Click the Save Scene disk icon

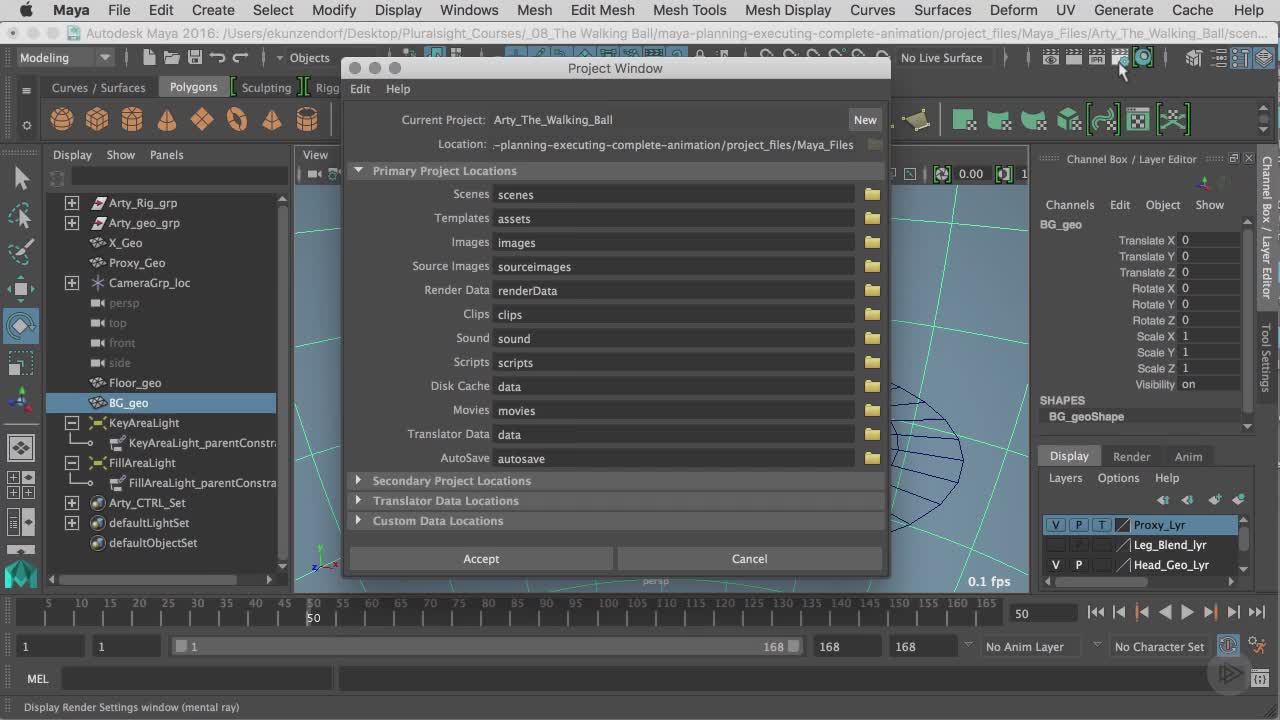tap(194, 58)
